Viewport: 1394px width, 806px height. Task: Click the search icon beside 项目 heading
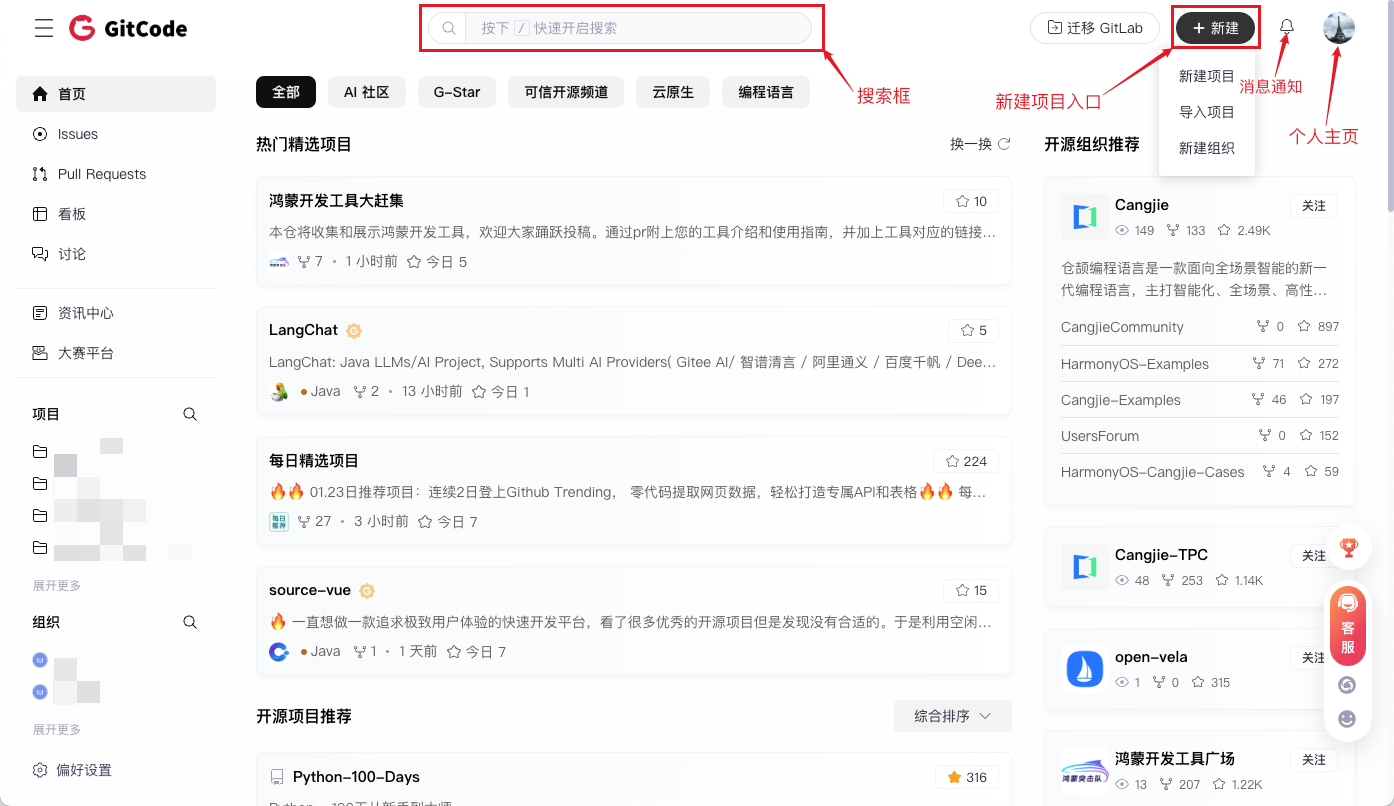point(190,414)
